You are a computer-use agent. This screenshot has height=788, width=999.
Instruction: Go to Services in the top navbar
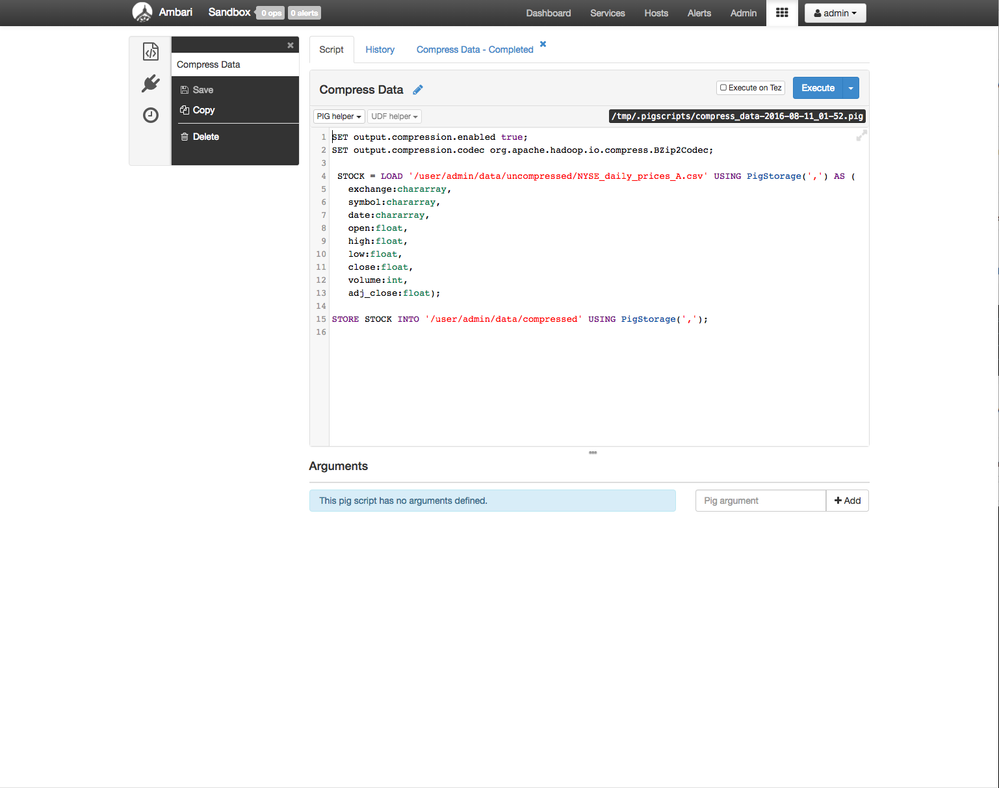click(x=607, y=13)
